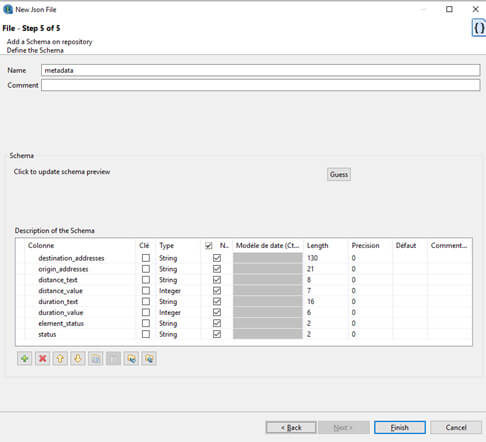Click the empty Comment input field
Viewport: 486px width, 442px height.
point(261,85)
